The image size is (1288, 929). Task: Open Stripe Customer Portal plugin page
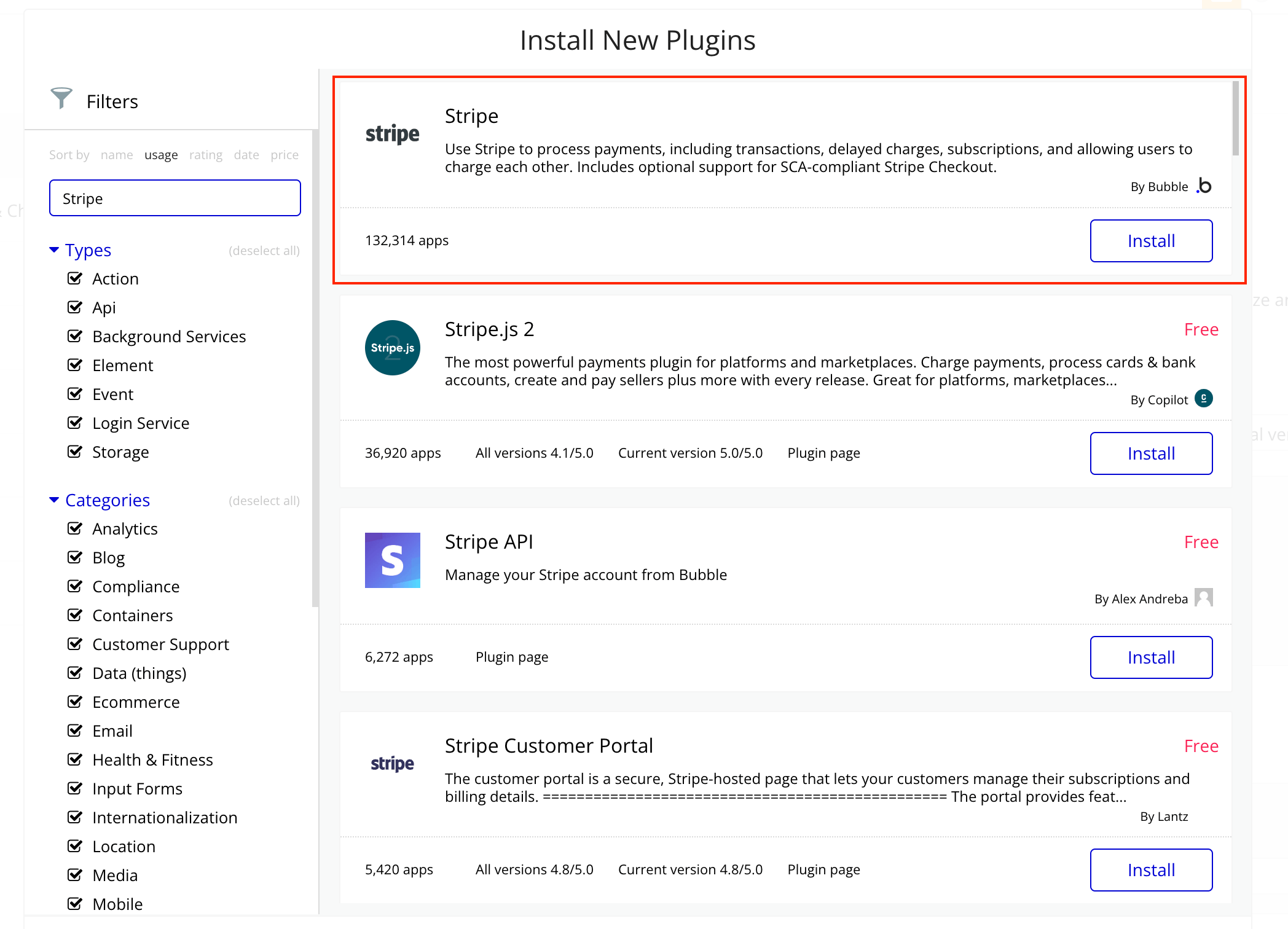tap(823, 870)
